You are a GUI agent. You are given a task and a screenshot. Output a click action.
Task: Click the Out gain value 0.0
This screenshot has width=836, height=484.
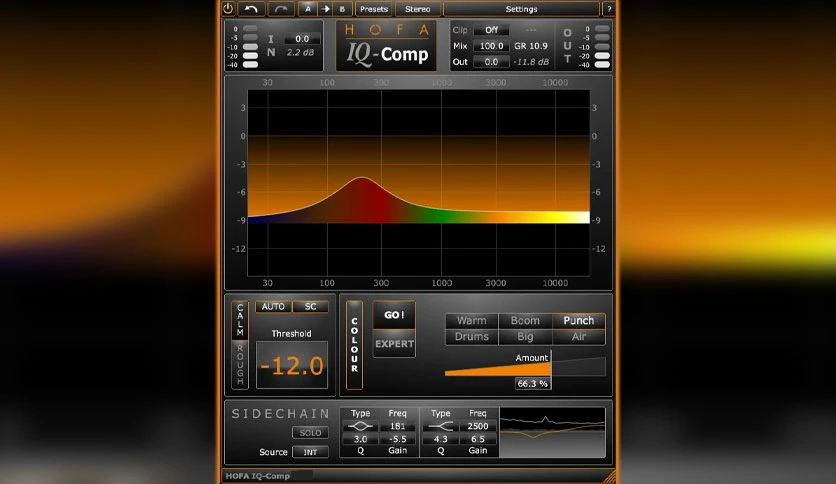tap(491, 62)
